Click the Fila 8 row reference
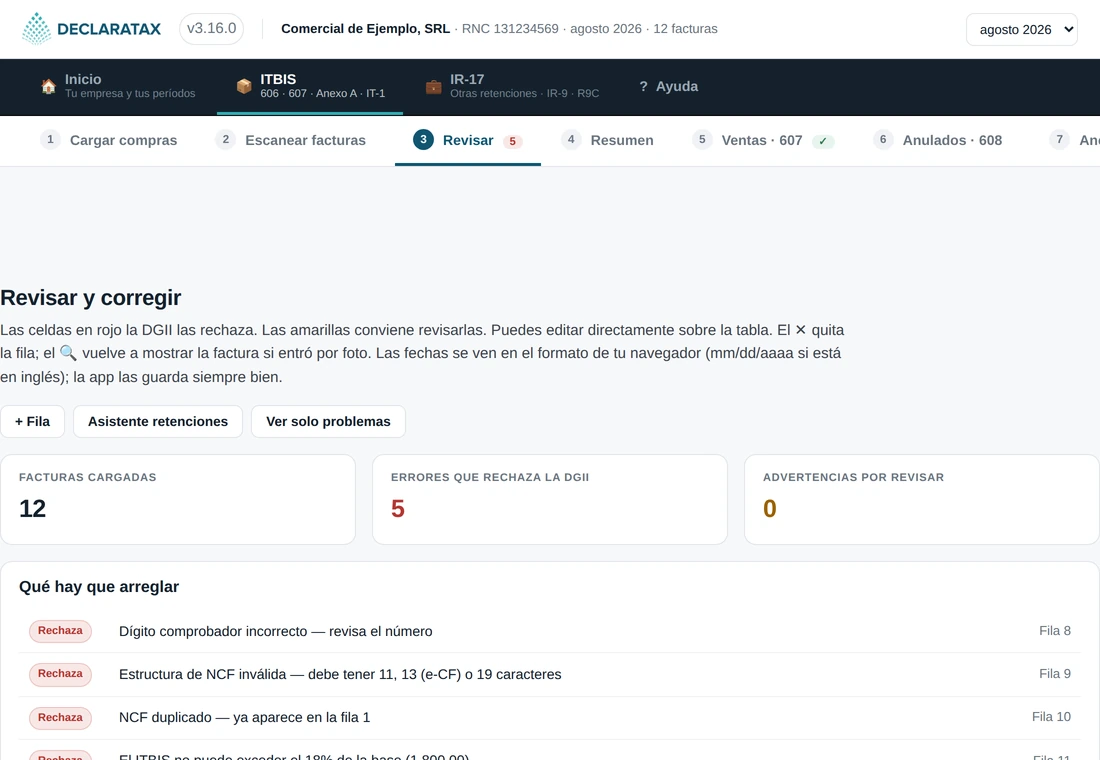Viewport: 1100px width, 760px height. [1054, 631]
